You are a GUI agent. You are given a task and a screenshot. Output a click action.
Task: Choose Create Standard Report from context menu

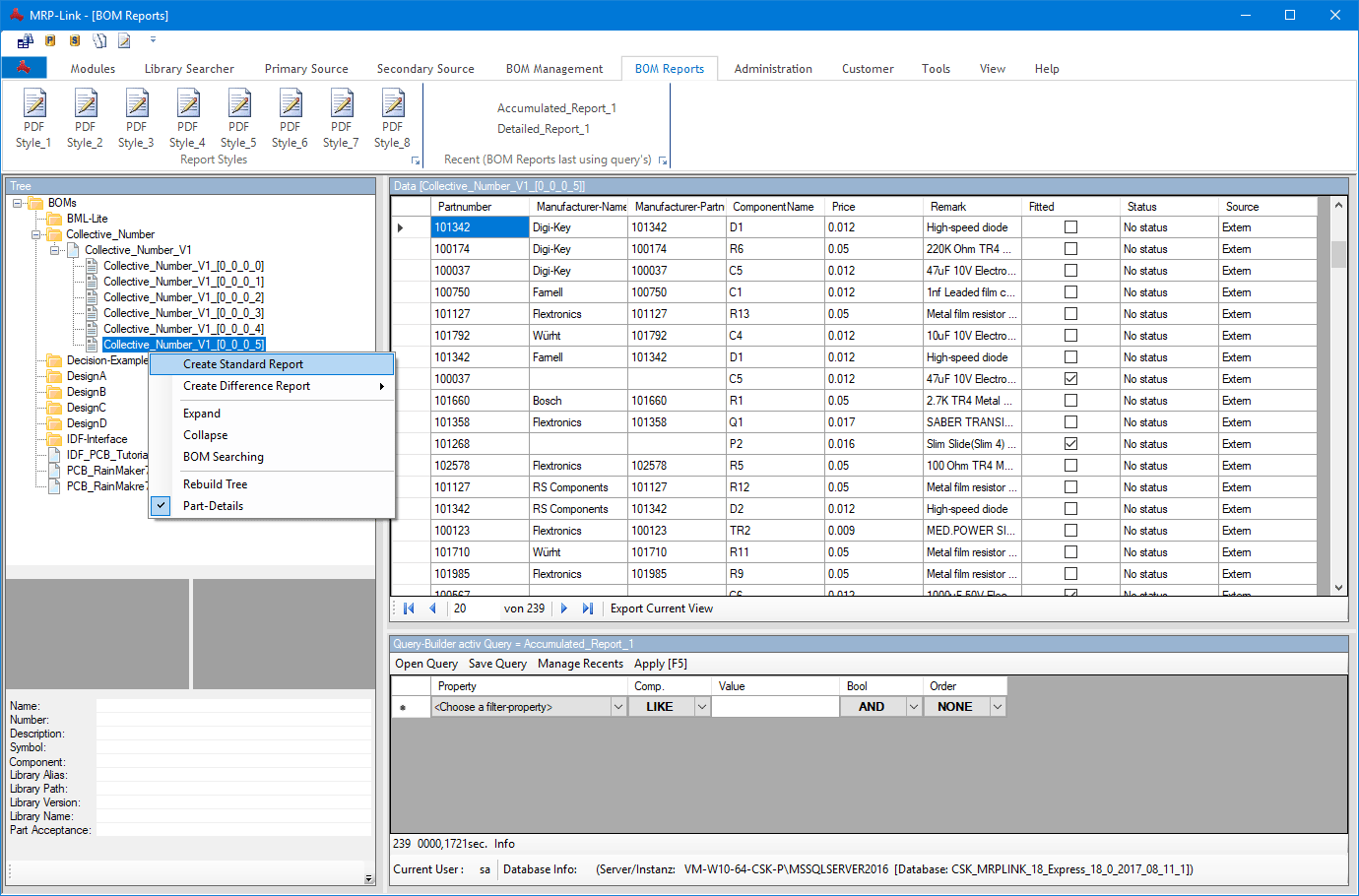pos(272,364)
